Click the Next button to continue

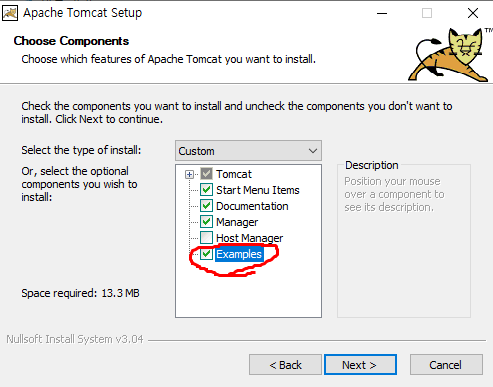pos(360,365)
